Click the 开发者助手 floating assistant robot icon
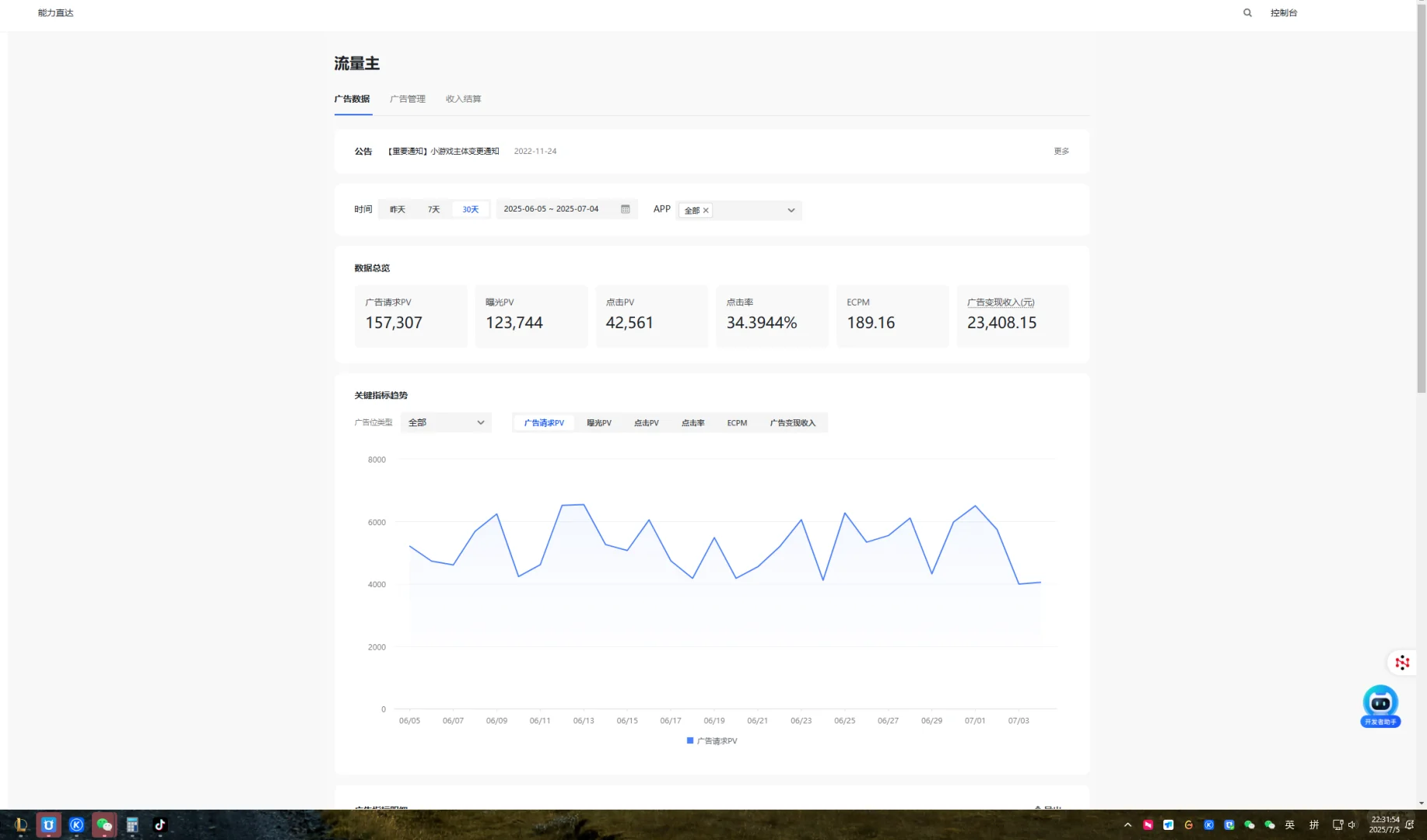 [1380, 702]
